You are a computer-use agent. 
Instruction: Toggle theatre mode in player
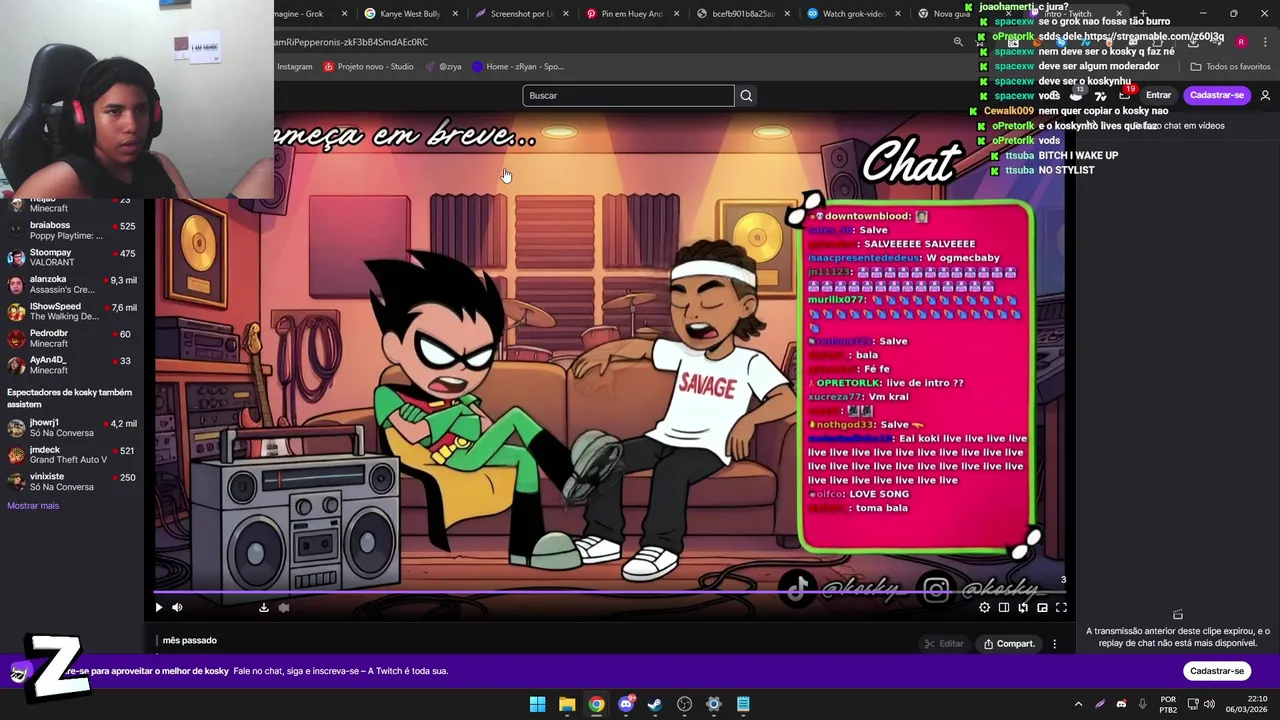[x=1004, y=607]
